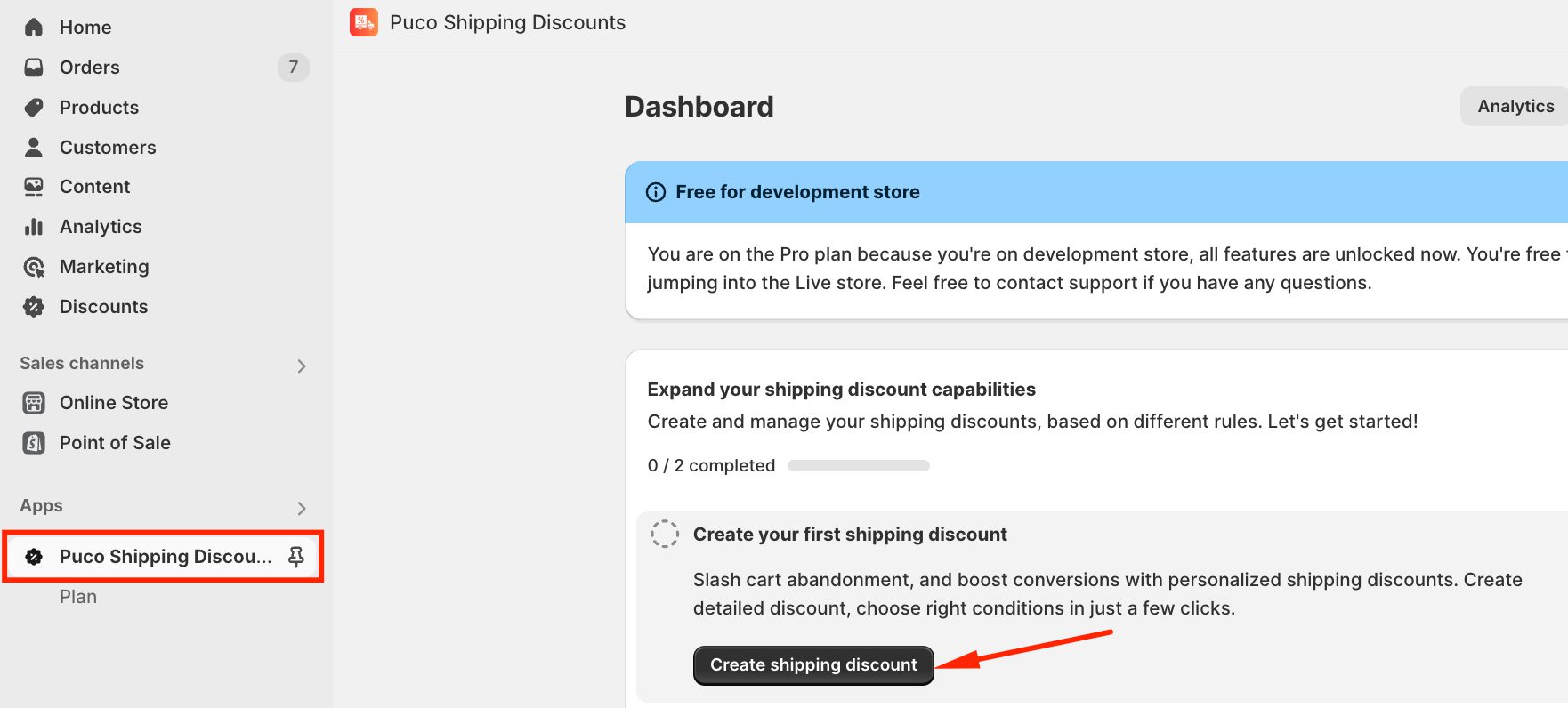Screen dimensions: 1568x708
Task: Click the Online Store storefront icon
Action: point(34,403)
